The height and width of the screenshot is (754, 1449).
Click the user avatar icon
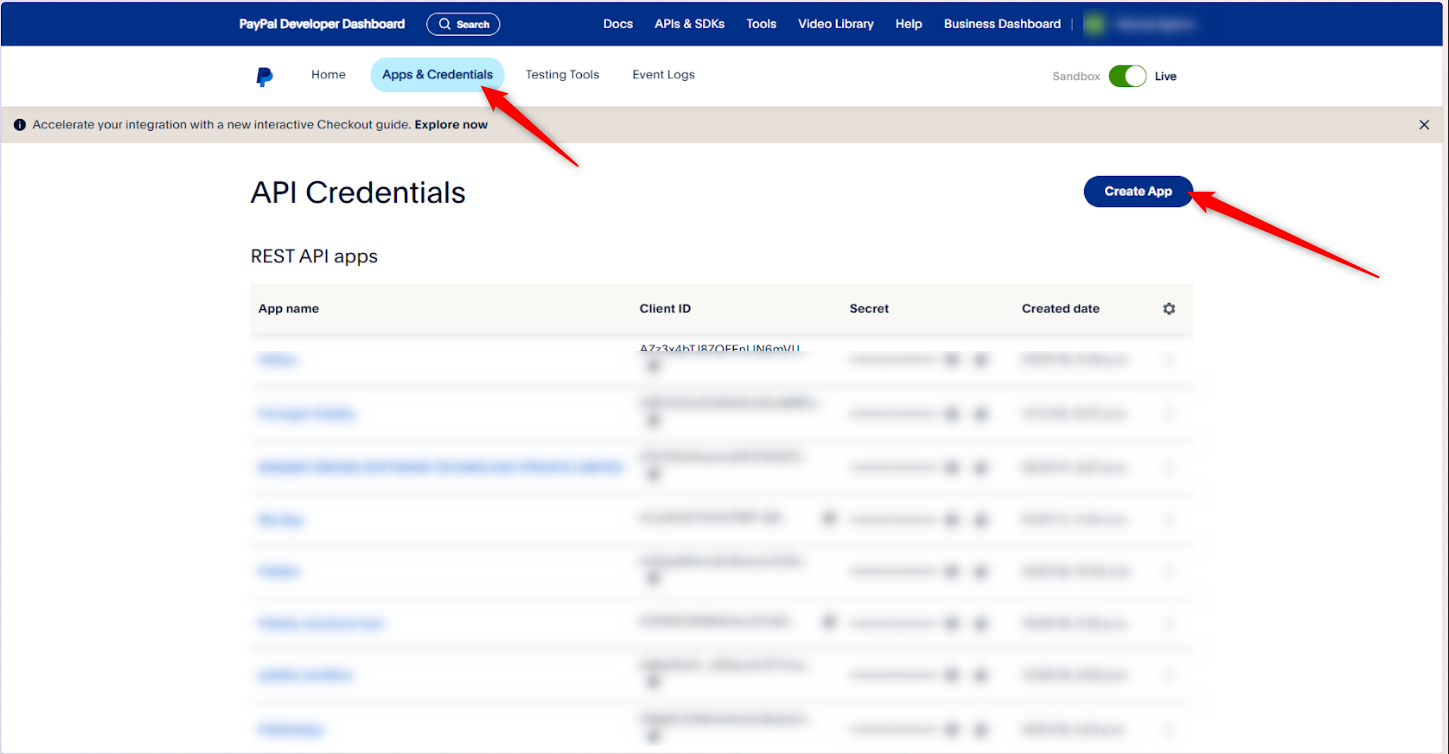pyautogui.click(x=1095, y=24)
